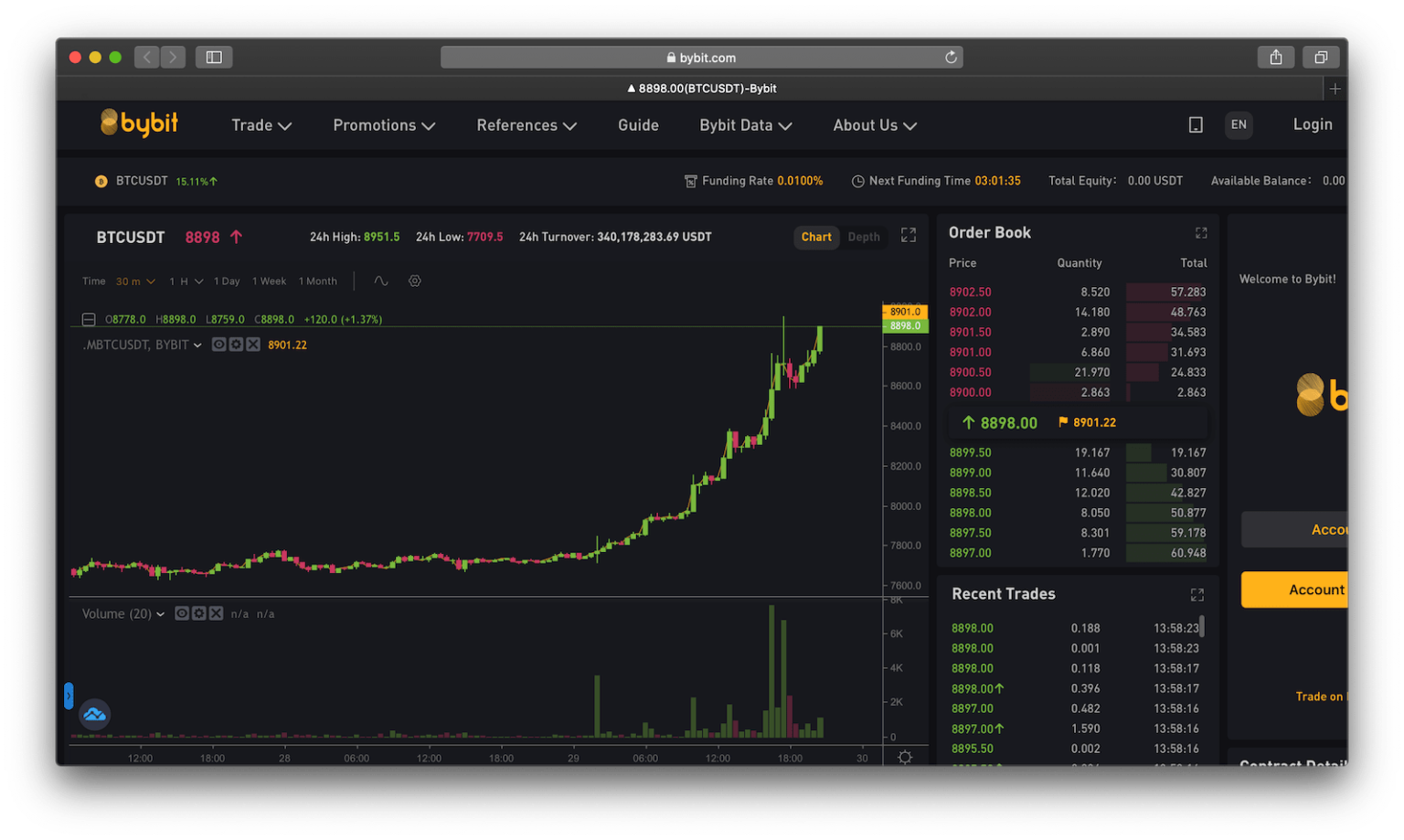The image size is (1404, 840).
Task: Select the 1 Day timeframe
Action: coord(227,281)
